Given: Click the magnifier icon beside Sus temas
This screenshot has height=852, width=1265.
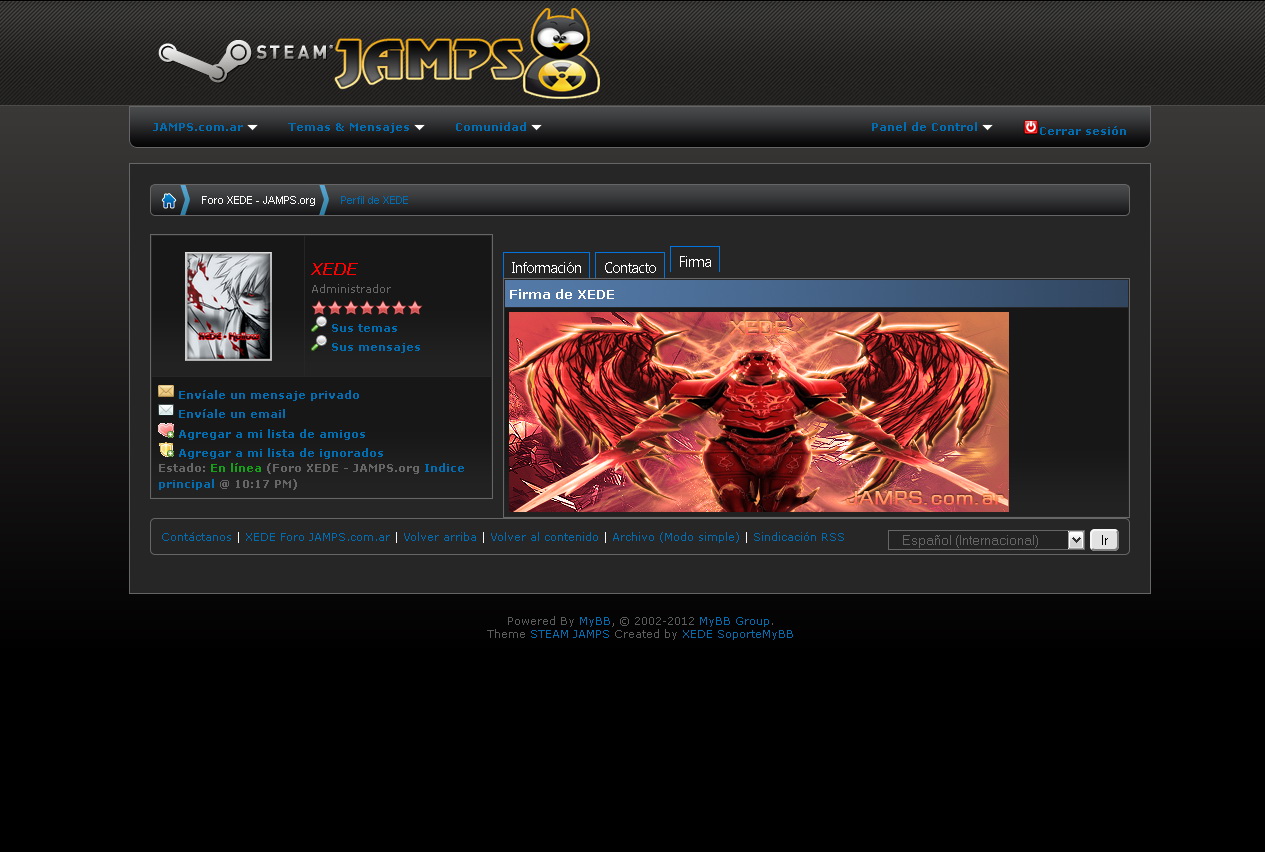Looking at the screenshot, I should pos(319,325).
